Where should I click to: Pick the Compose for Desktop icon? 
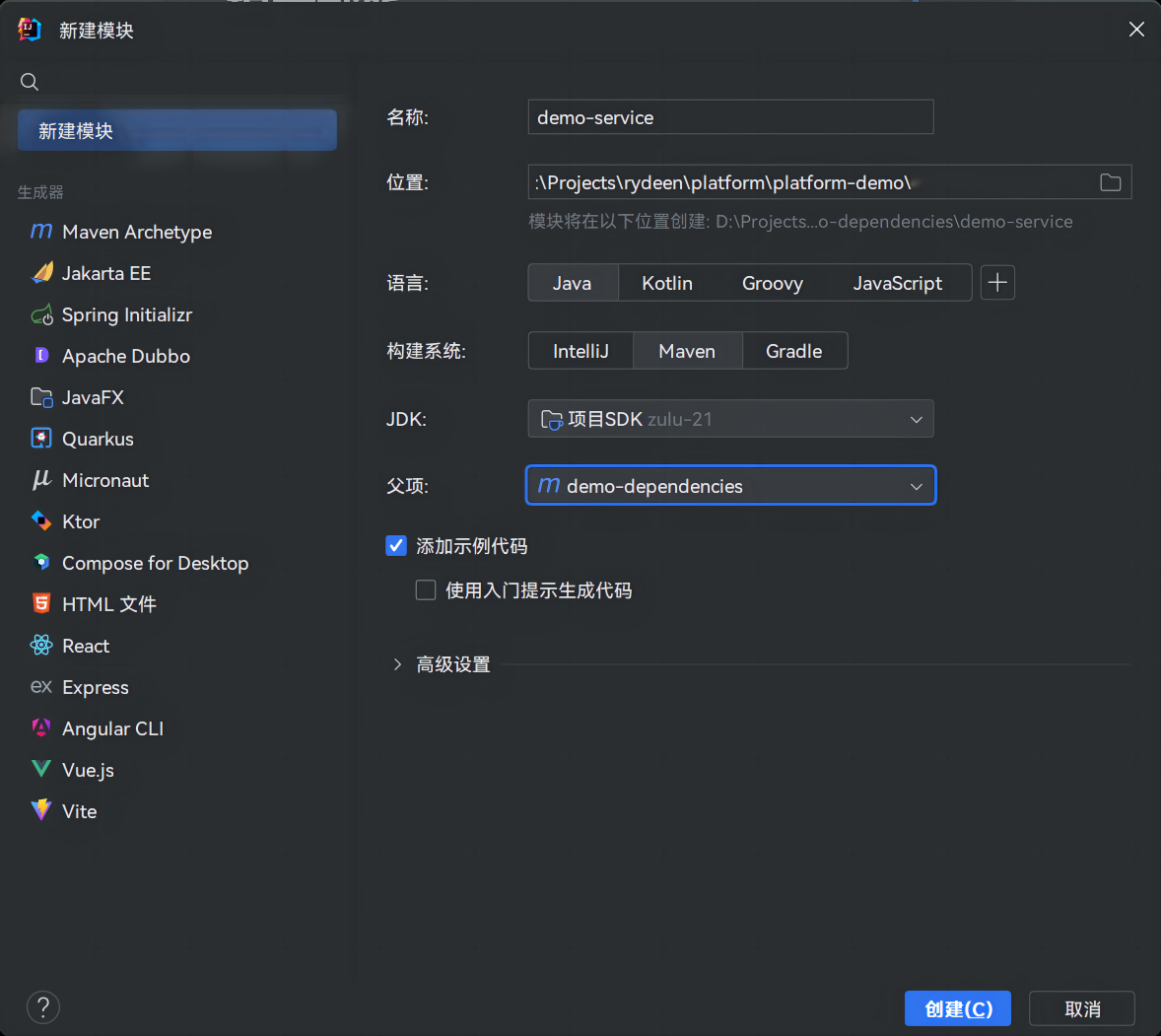point(41,563)
